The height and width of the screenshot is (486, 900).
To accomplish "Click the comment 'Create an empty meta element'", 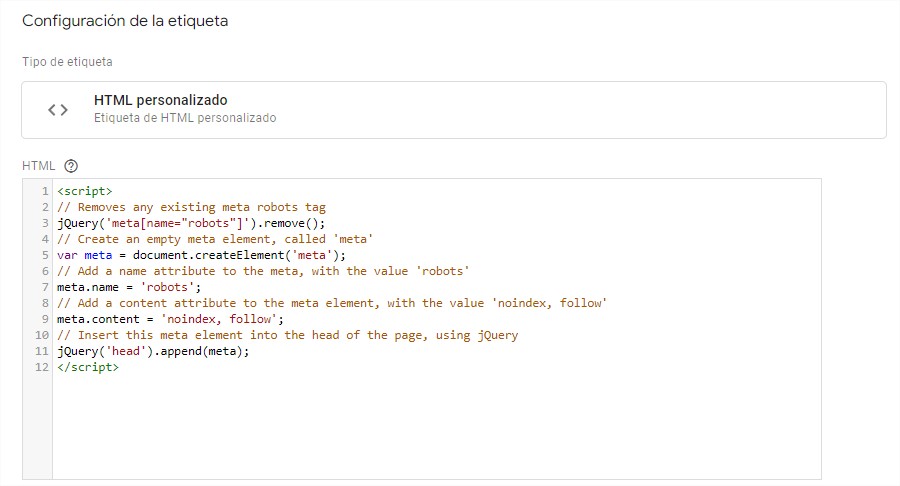I will pyautogui.click(x=215, y=239).
